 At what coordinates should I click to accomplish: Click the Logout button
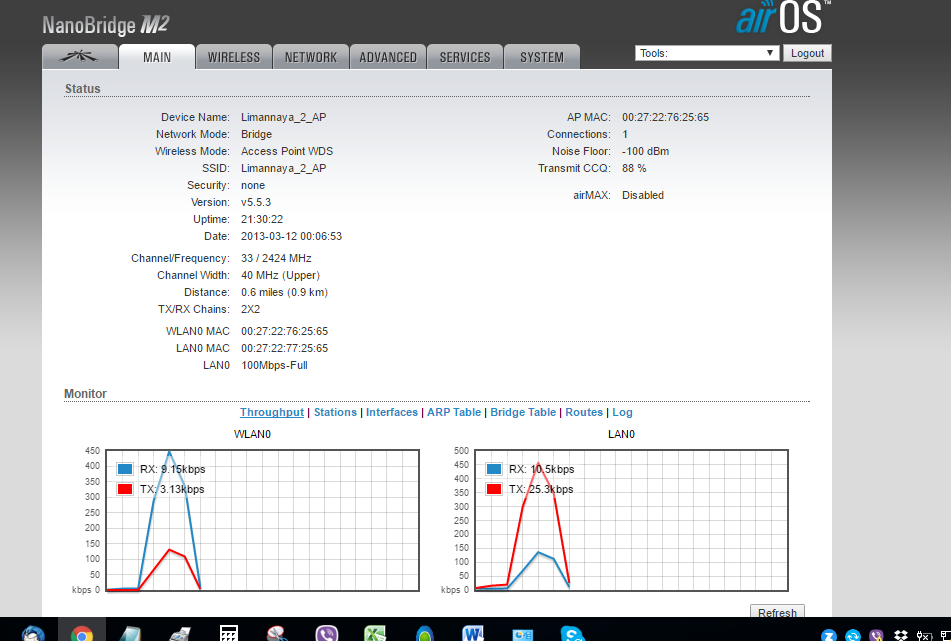click(807, 53)
